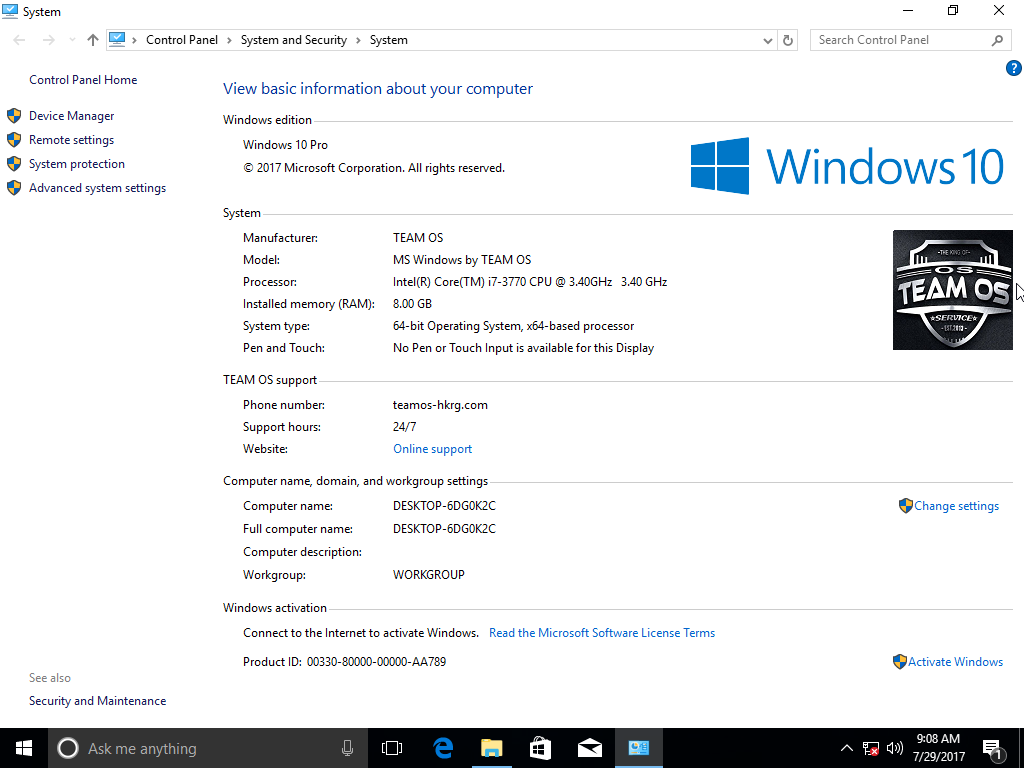Screen dimensions: 1024x768
Task: Click the Cortana microphone icon
Action: click(x=347, y=748)
